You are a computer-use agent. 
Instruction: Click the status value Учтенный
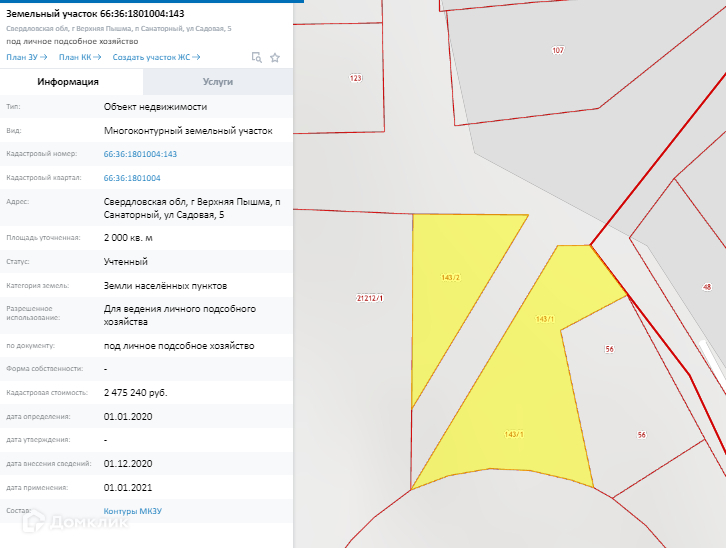tap(125, 262)
